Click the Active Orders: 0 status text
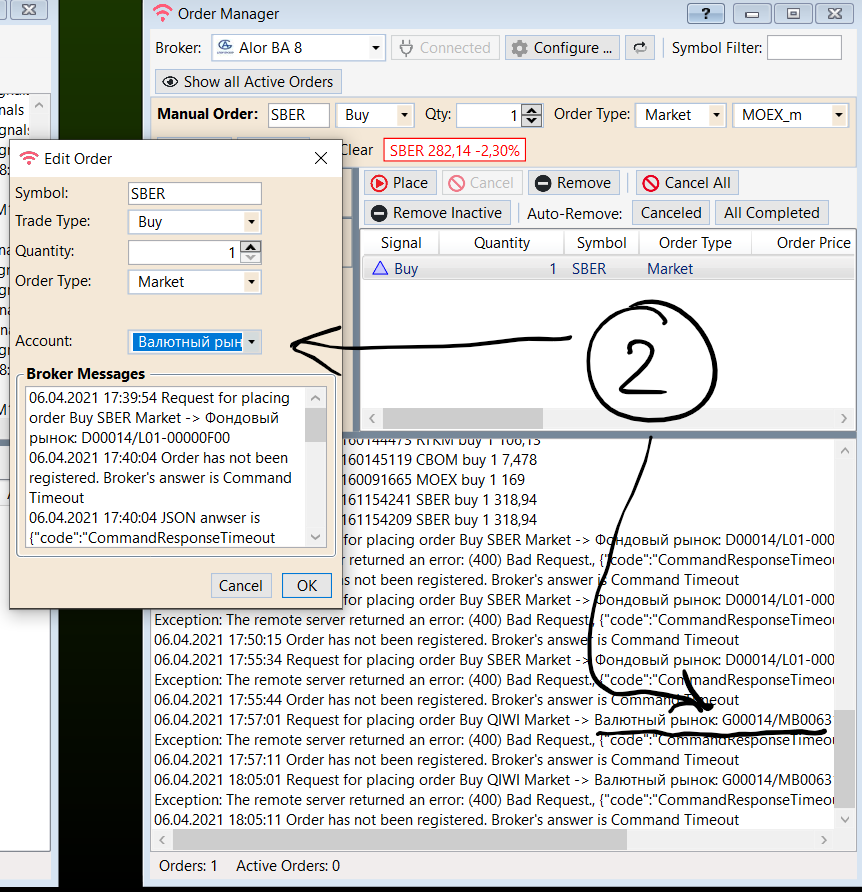862x892 pixels. 288,866
